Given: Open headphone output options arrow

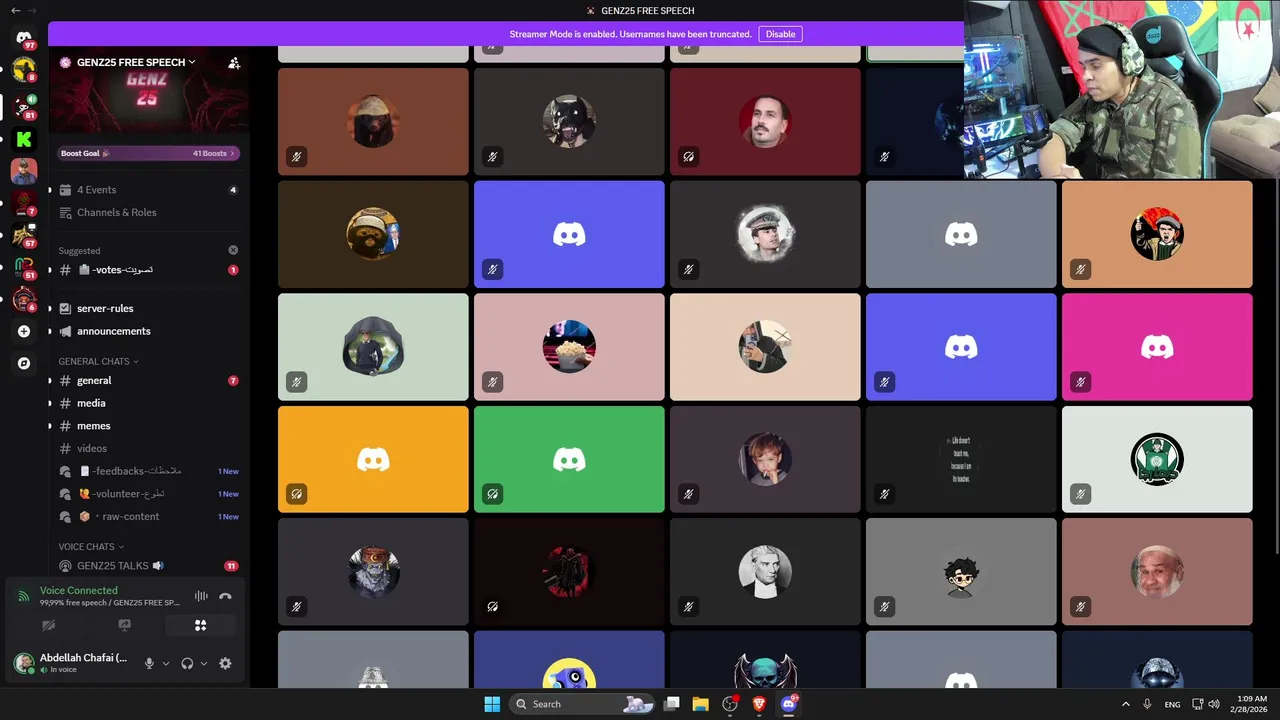Looking at the screenshot, I should tap(204, 663).
